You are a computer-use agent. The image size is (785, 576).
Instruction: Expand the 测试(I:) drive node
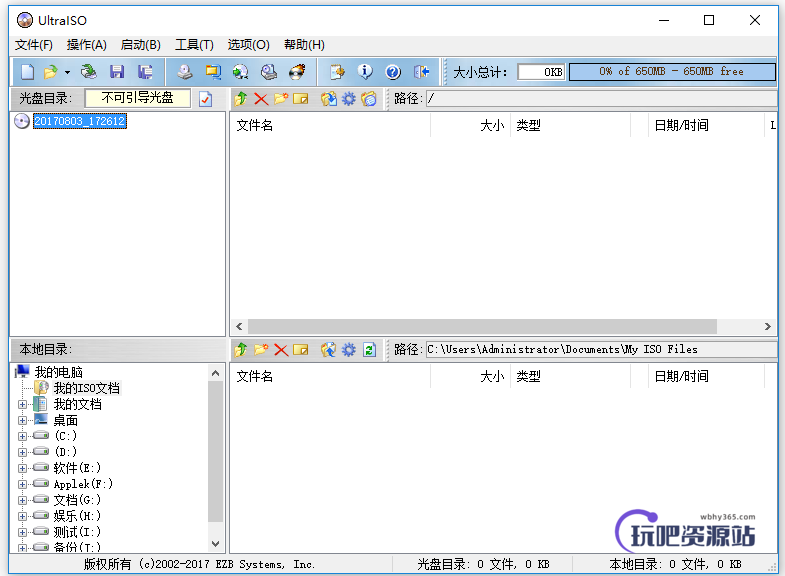coord(22,532)
